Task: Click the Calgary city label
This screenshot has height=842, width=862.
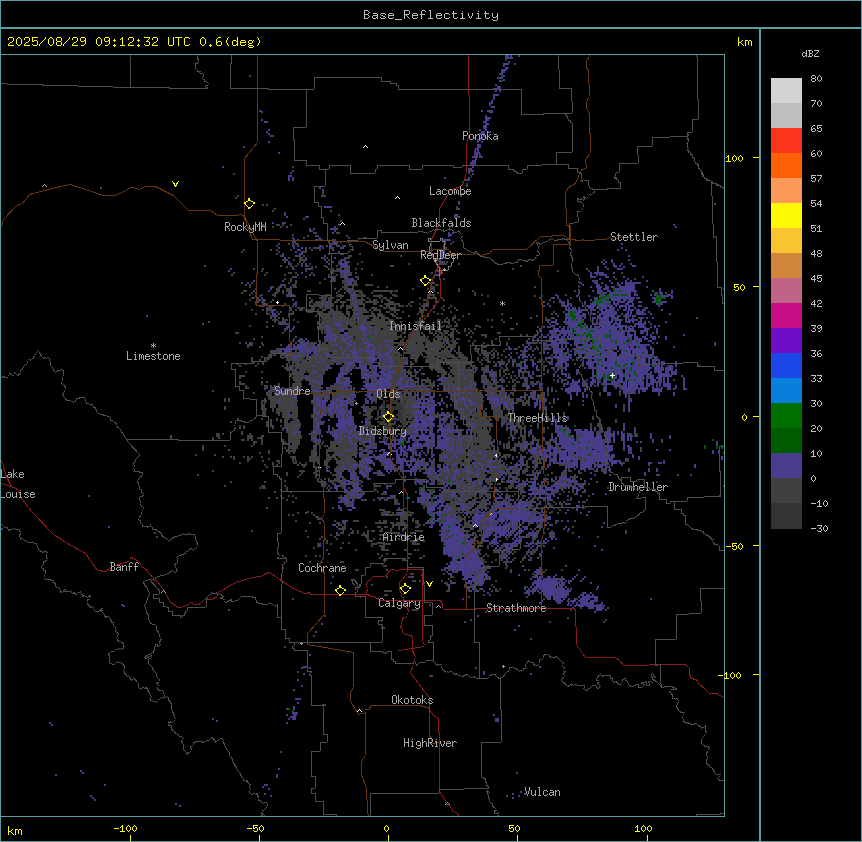Action: click(399, 603)
